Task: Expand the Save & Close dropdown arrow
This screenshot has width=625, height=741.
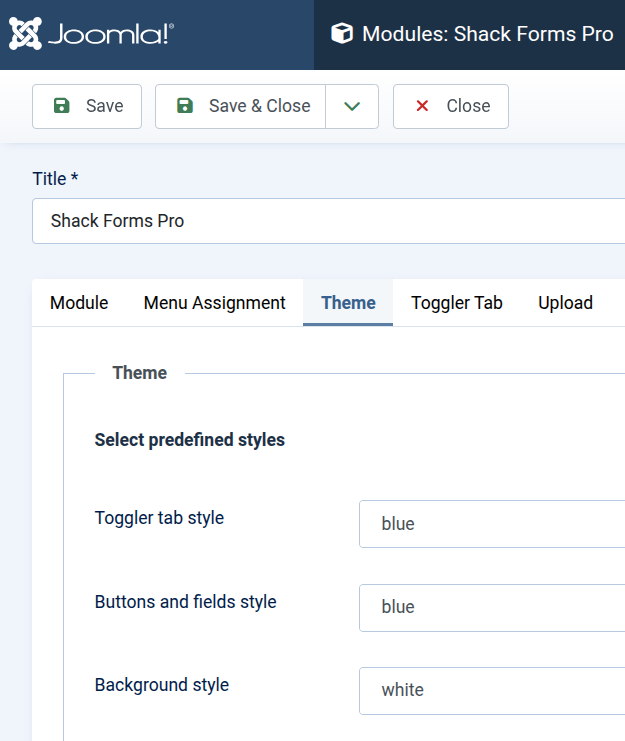Action: pyautogui.click(x=352, y=106)
